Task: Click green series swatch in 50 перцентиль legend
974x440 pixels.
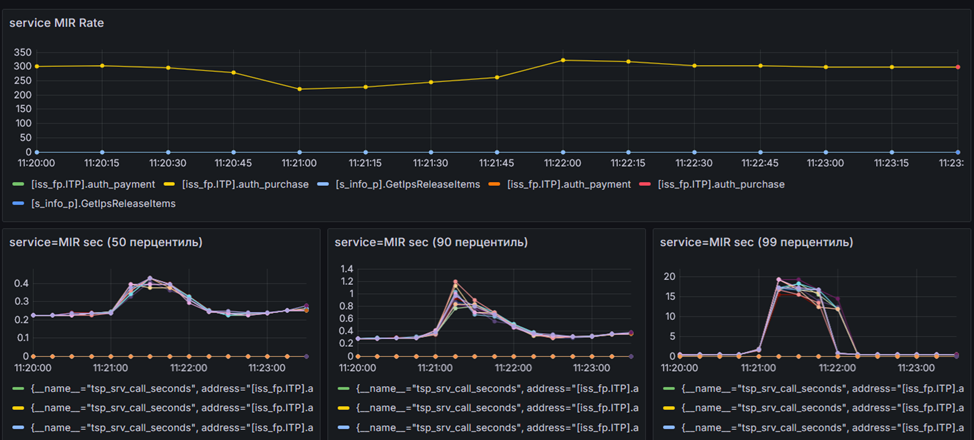Action: pos(18,388)
